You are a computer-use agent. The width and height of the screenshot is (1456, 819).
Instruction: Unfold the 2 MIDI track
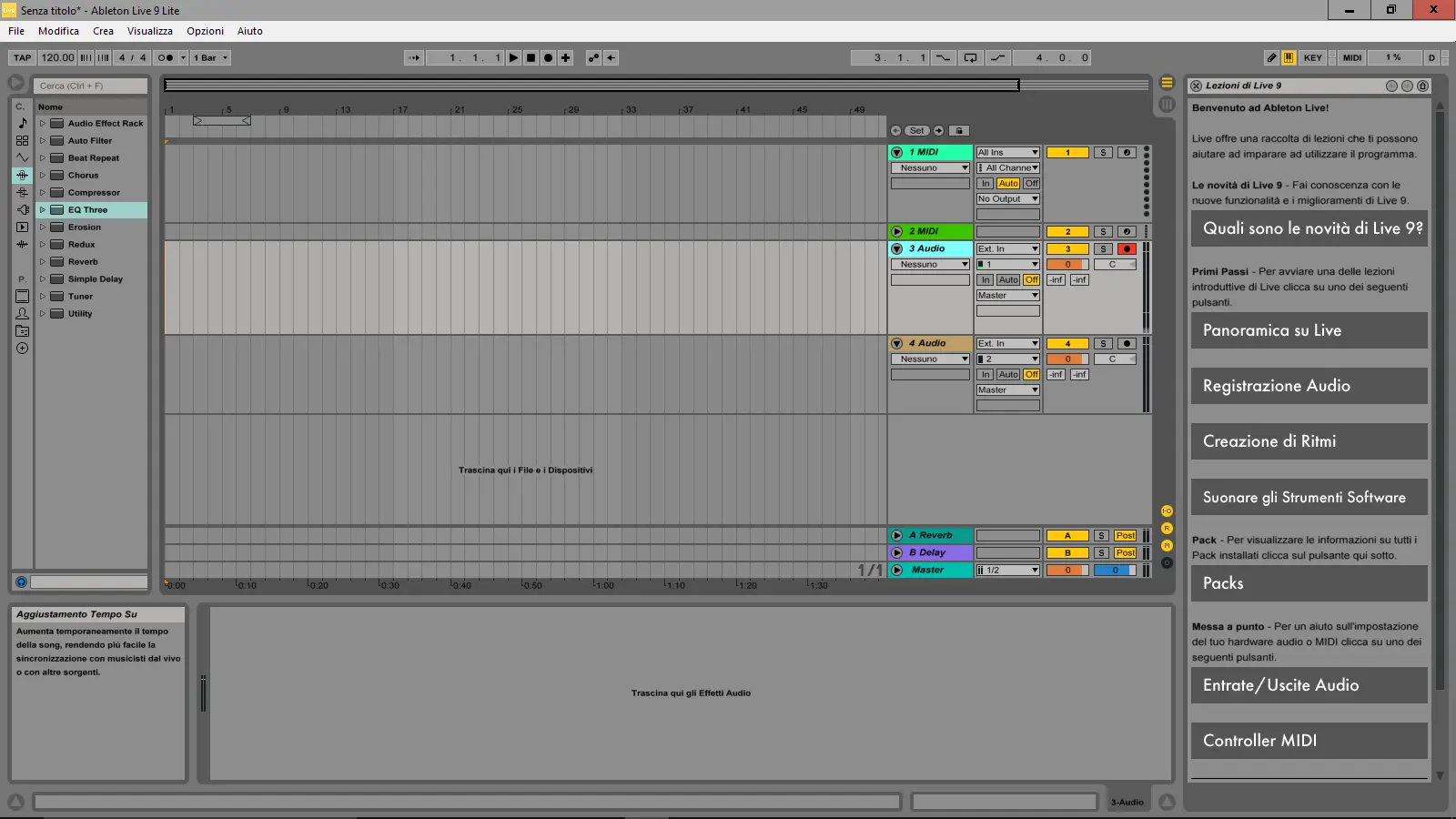pos(896,231)
